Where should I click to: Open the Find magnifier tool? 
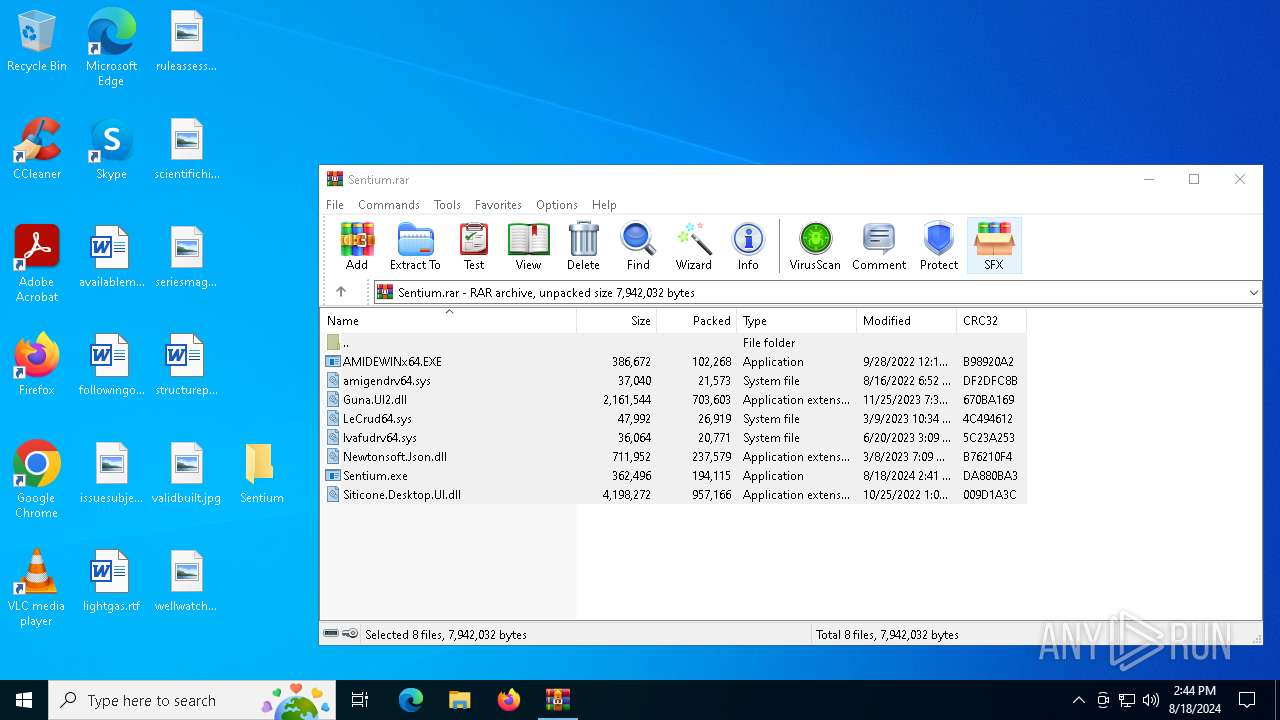pos(638,246)
